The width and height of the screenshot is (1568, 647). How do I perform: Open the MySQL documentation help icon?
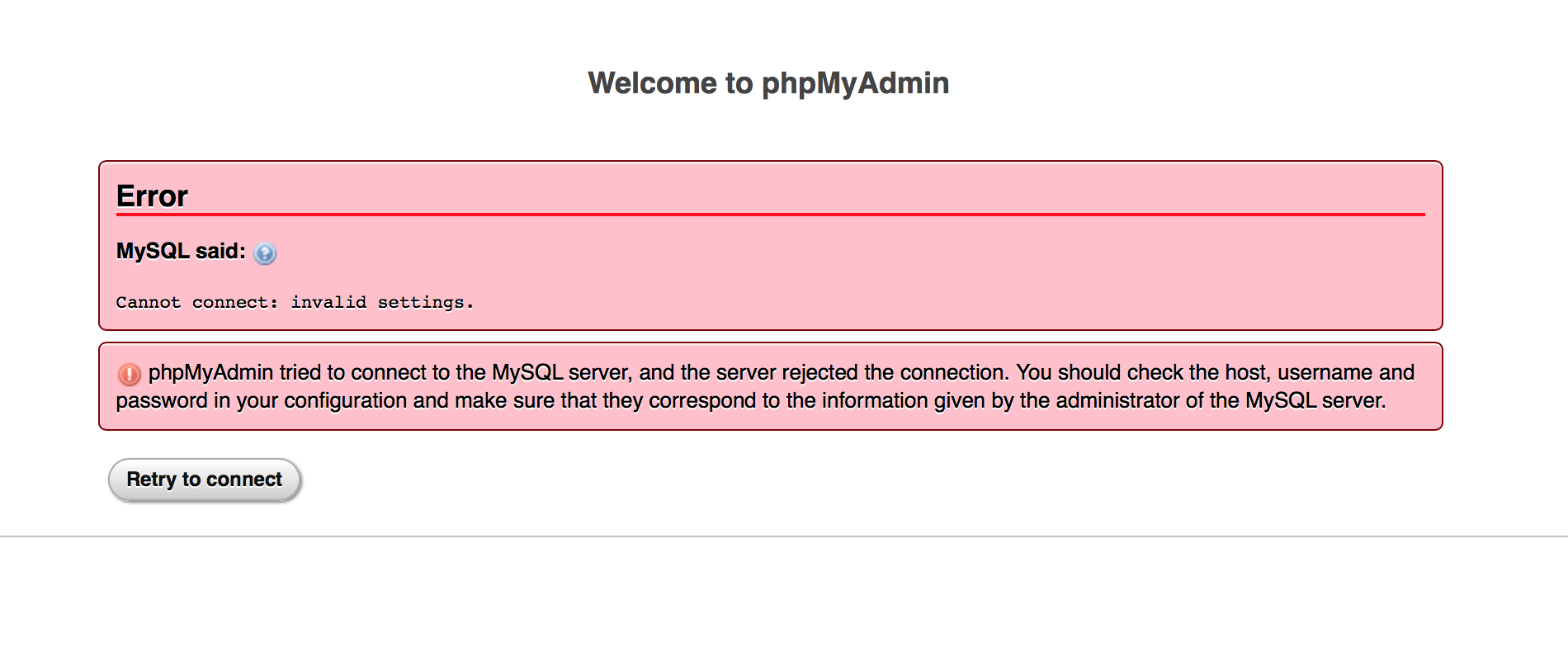(x=265, y=253)
